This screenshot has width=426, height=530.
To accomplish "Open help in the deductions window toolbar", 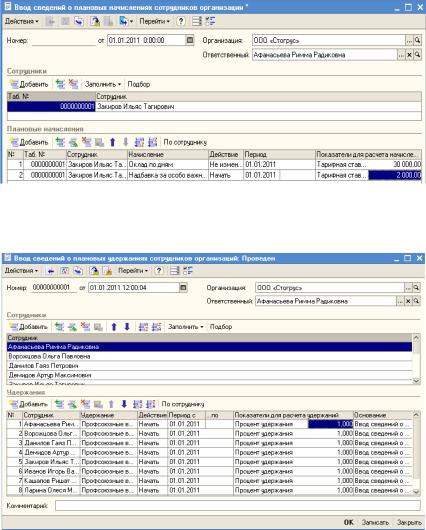I will pyautogui.click(x=159, y=270).
